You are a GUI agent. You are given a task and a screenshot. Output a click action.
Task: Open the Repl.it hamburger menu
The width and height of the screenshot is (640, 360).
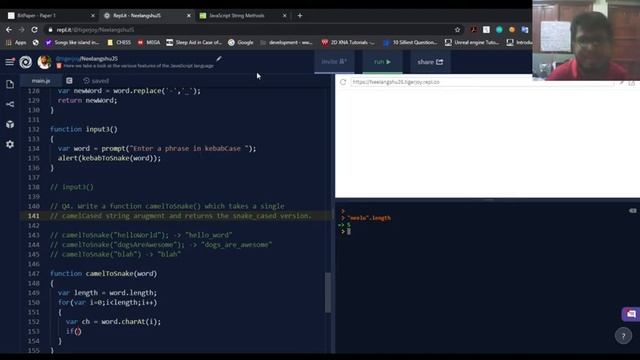(x=9, y=62)
